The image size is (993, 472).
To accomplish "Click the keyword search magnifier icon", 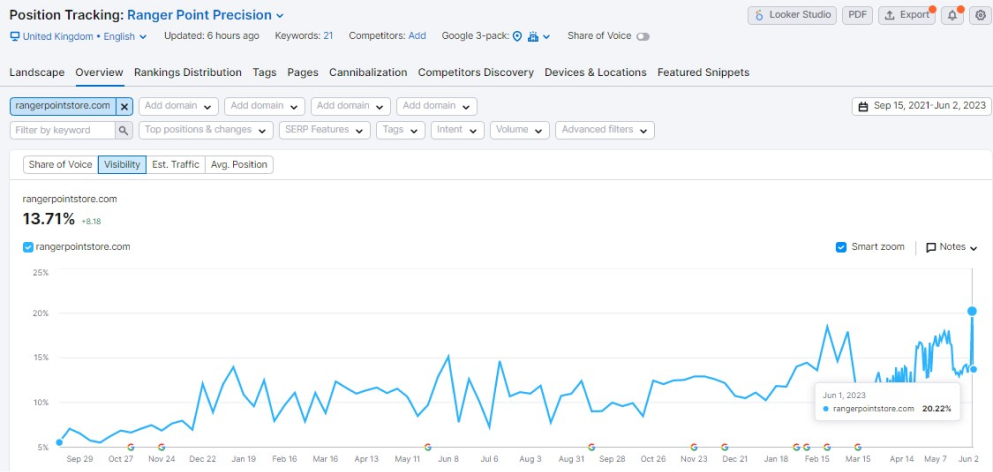I will pyautogui.click(x=123, y=130).
